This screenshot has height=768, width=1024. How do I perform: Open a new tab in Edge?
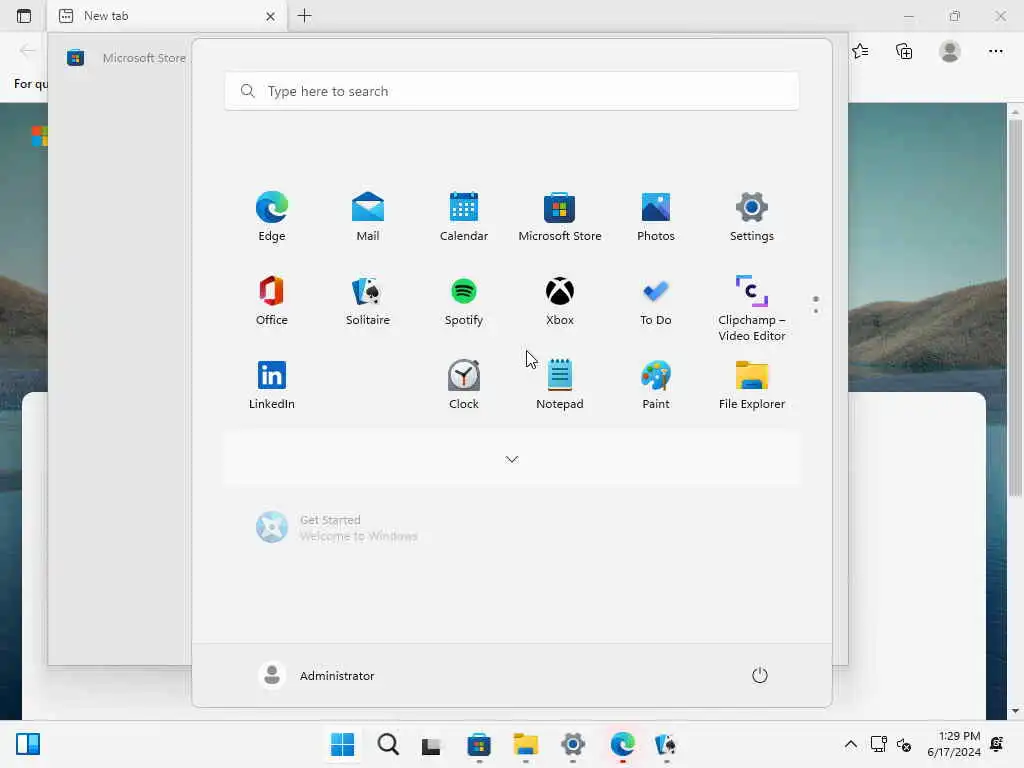[x=304, y=16]
